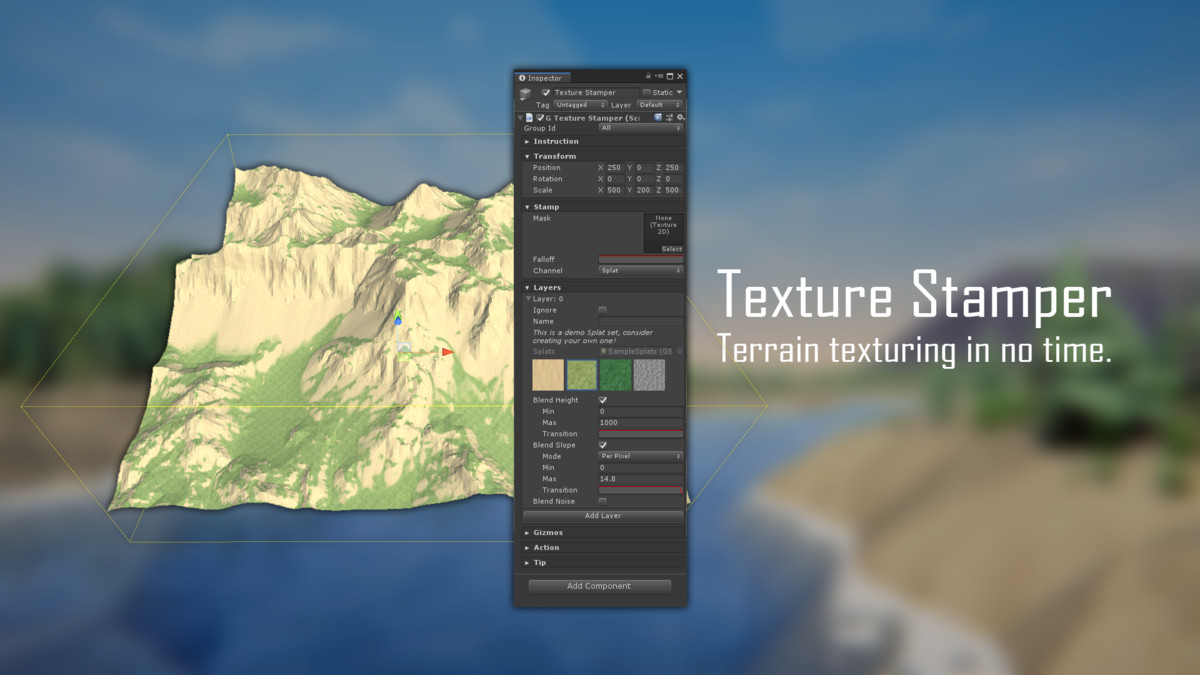The height and width of the screenshot is (675, 1200).
Task: Open Inspector panel options menu icon
Action: click(x=660, y=76)
